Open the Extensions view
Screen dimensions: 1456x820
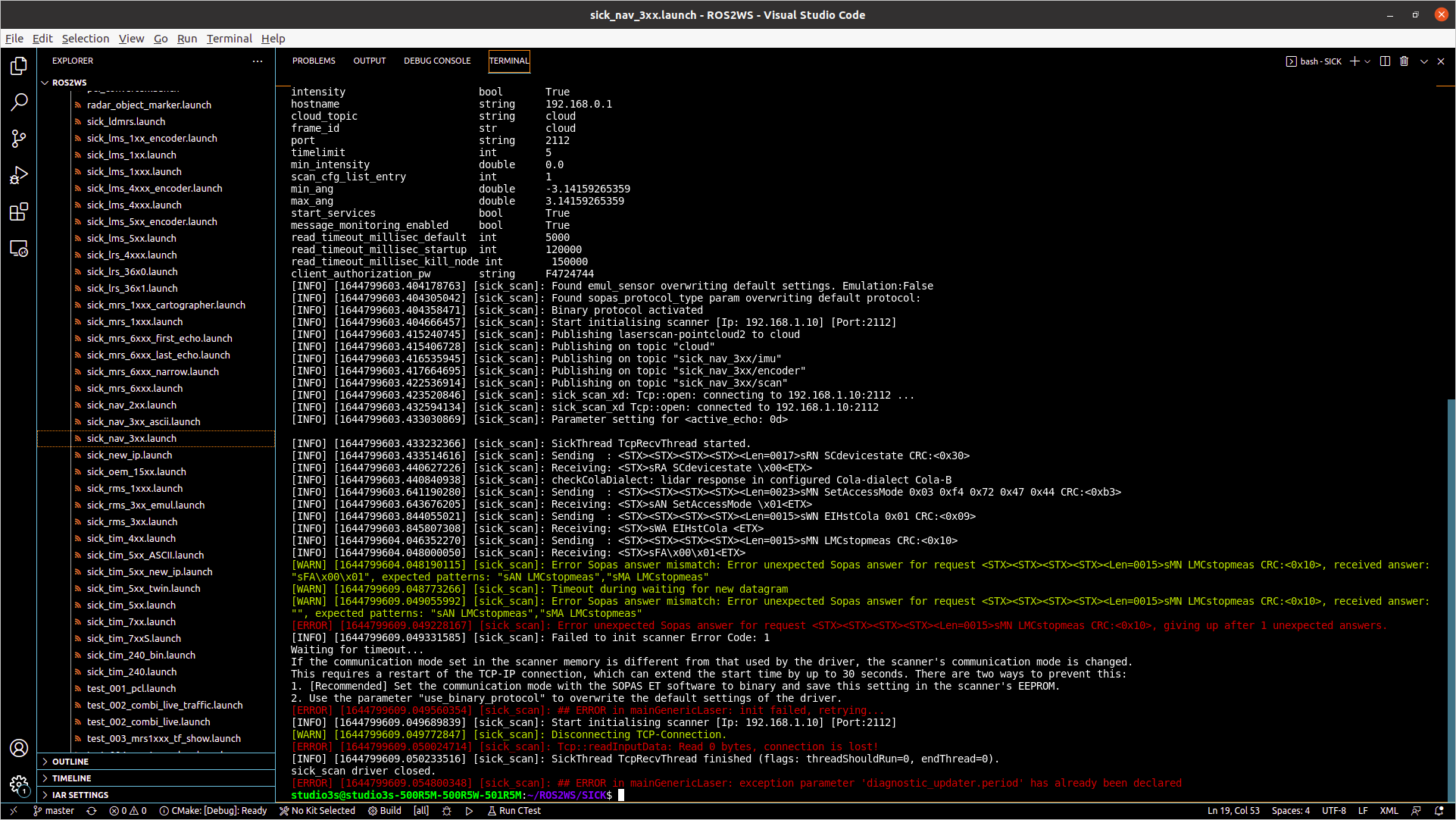[x=19, y=212]
